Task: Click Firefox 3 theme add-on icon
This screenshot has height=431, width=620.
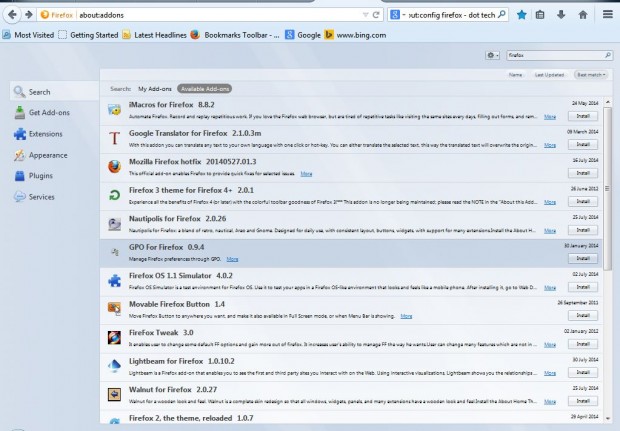Action: [114, 195]
